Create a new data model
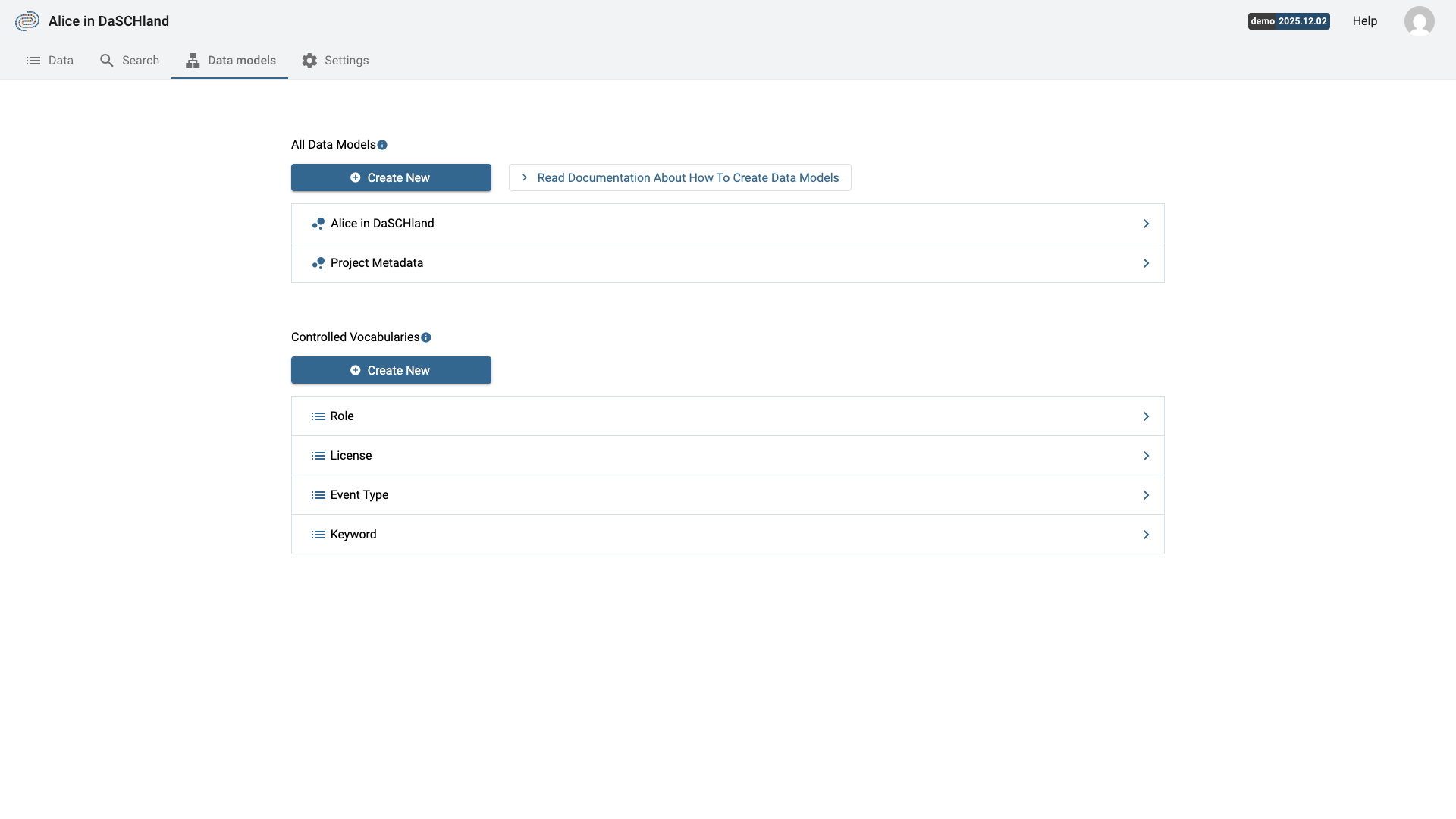The image size is (1456, 819). pyautogui.click(x=391, y=177)
